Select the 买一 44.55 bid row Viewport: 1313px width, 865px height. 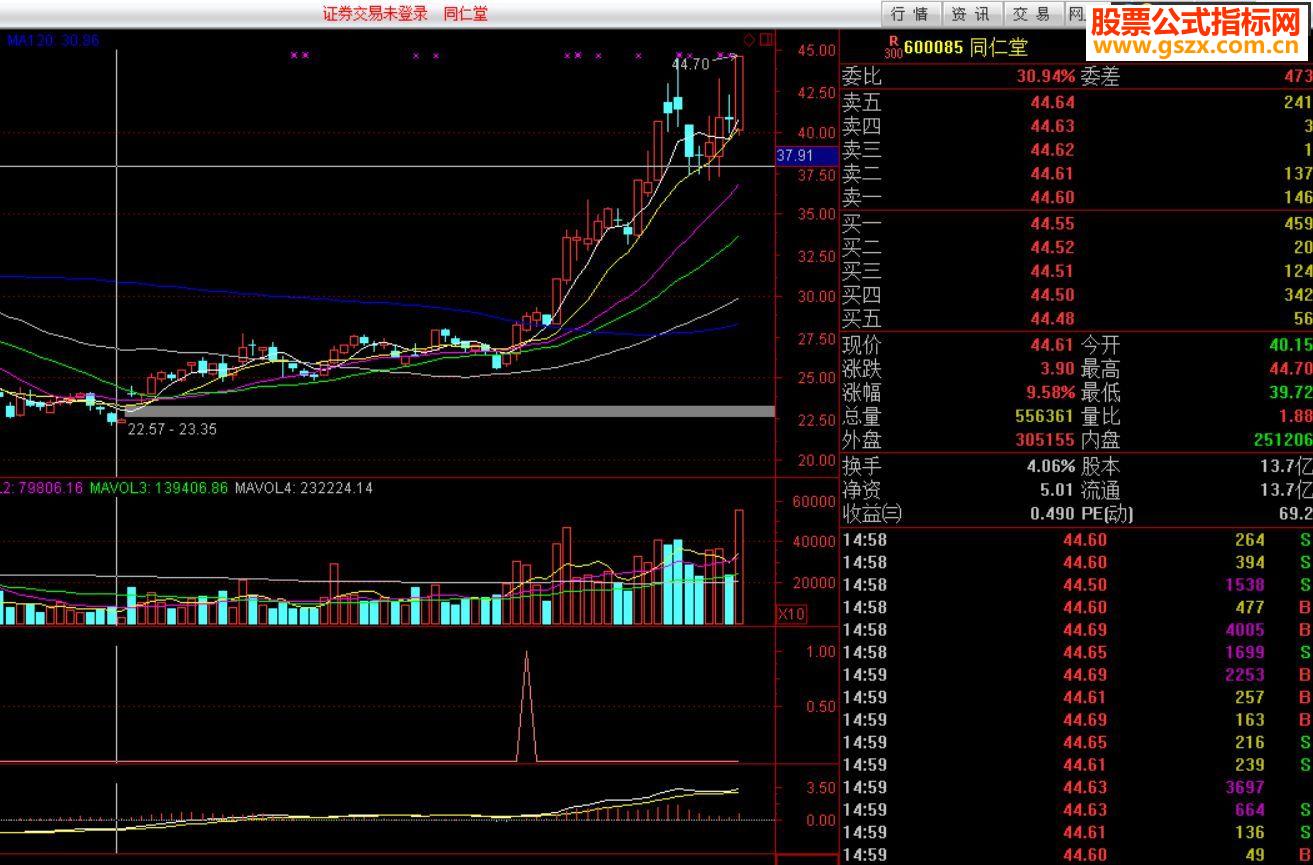click(1077, 224)
